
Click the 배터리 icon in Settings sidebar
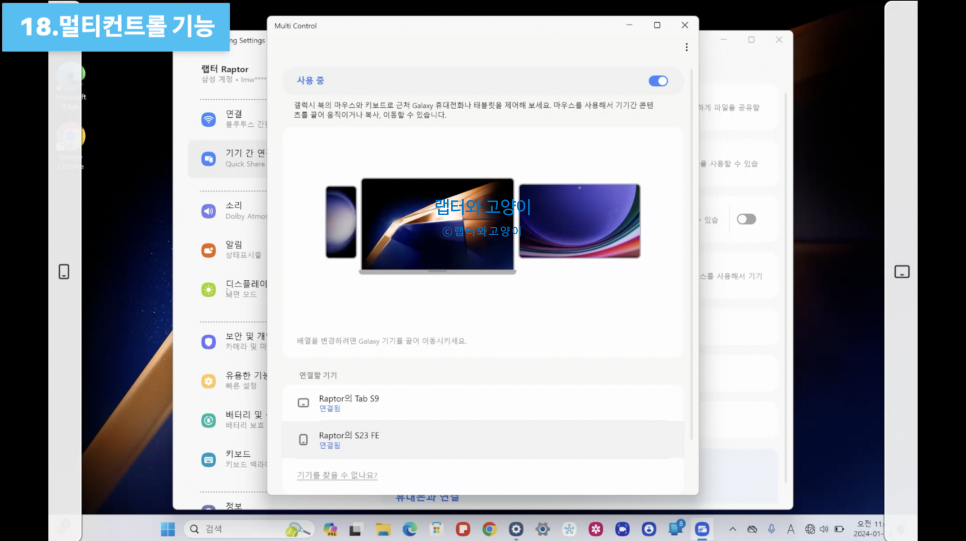coord(209,420)
